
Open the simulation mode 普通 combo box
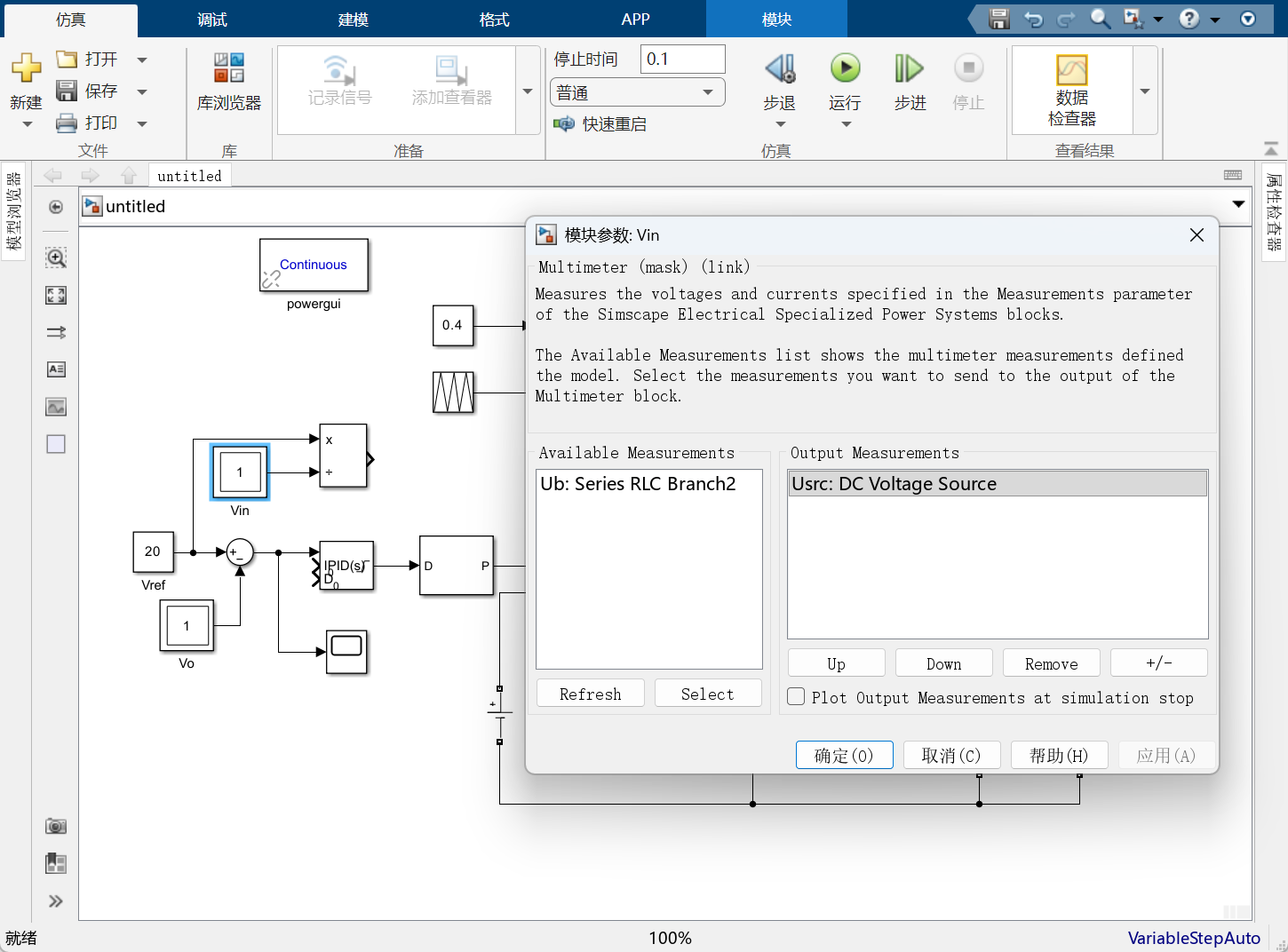tap(638, 92)
